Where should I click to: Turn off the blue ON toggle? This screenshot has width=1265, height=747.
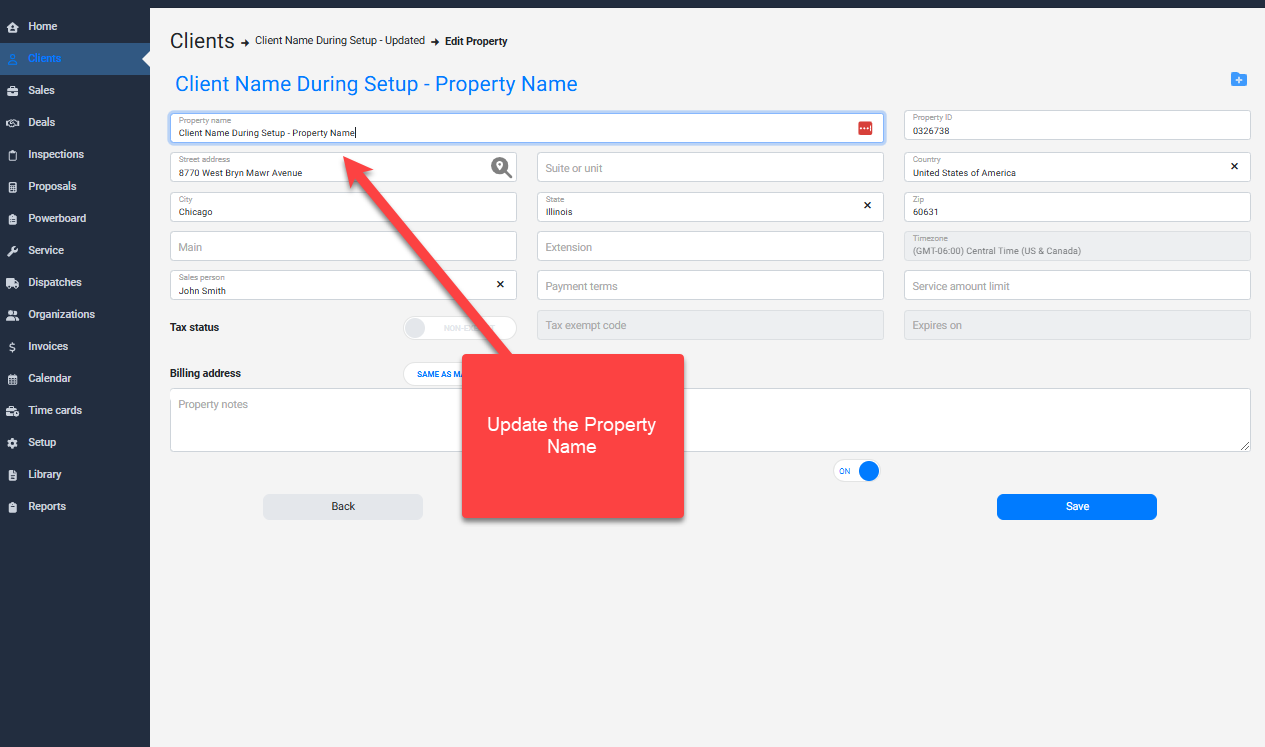pyautogui.click(x=857, y=471)
